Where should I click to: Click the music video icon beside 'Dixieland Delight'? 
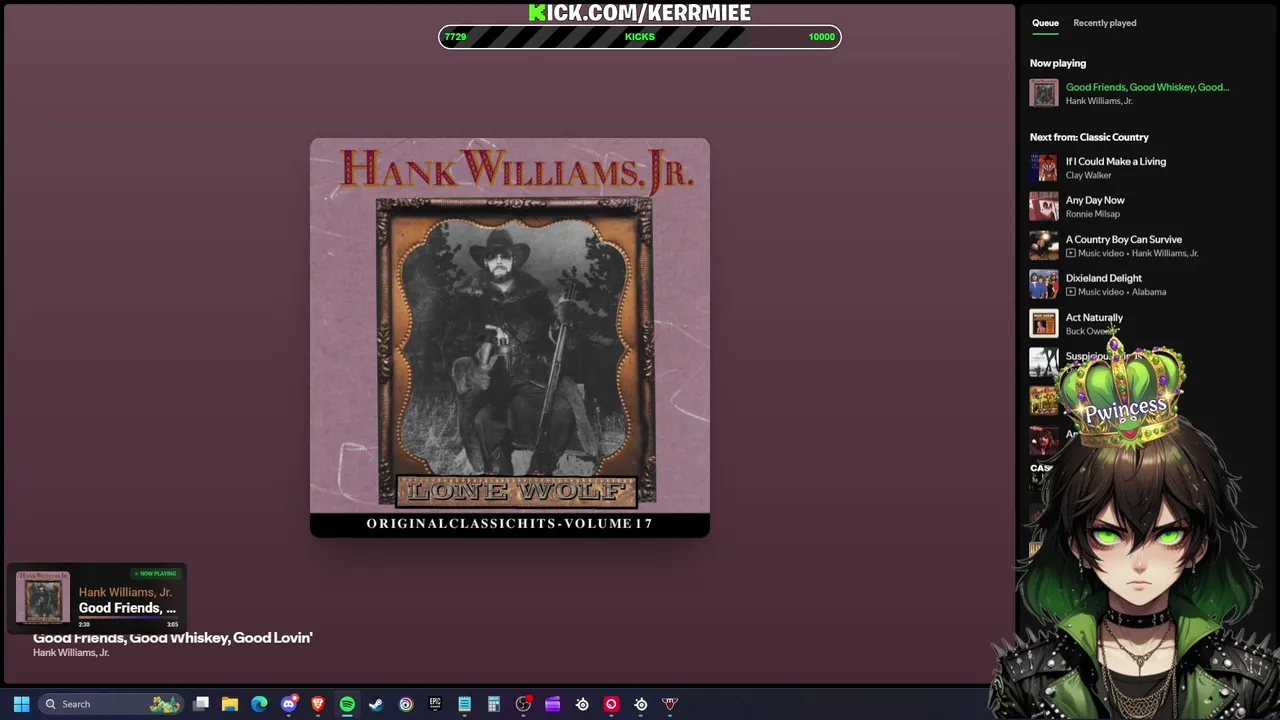click(1071, 292)
